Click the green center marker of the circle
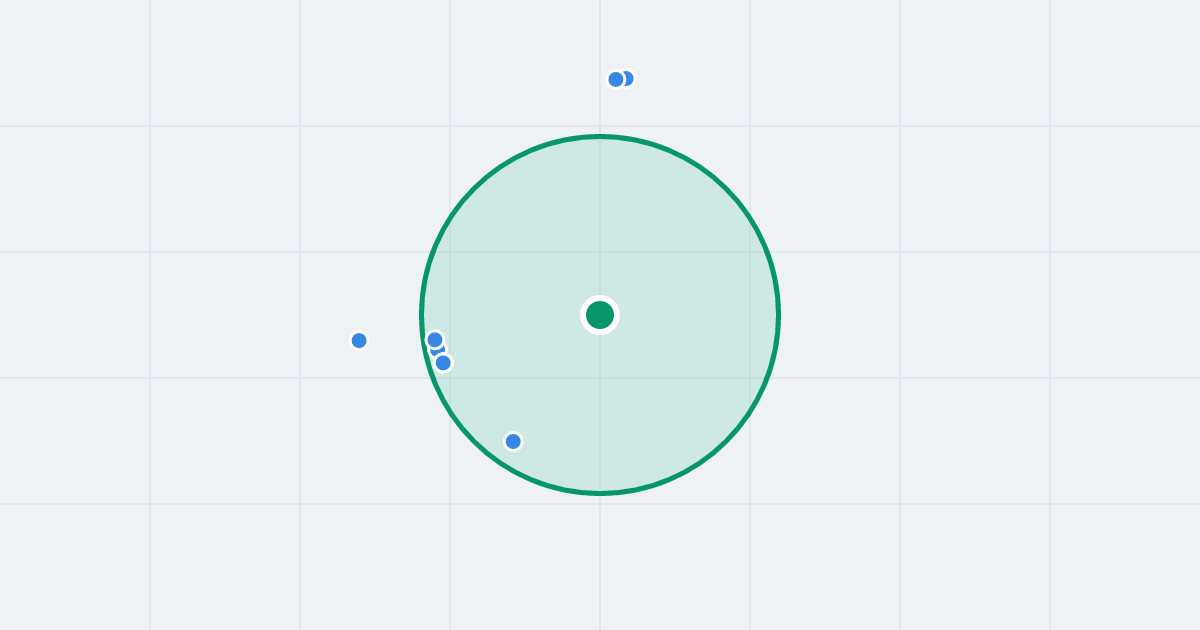The image size is (1200, 630). click(x=600, y=315)
